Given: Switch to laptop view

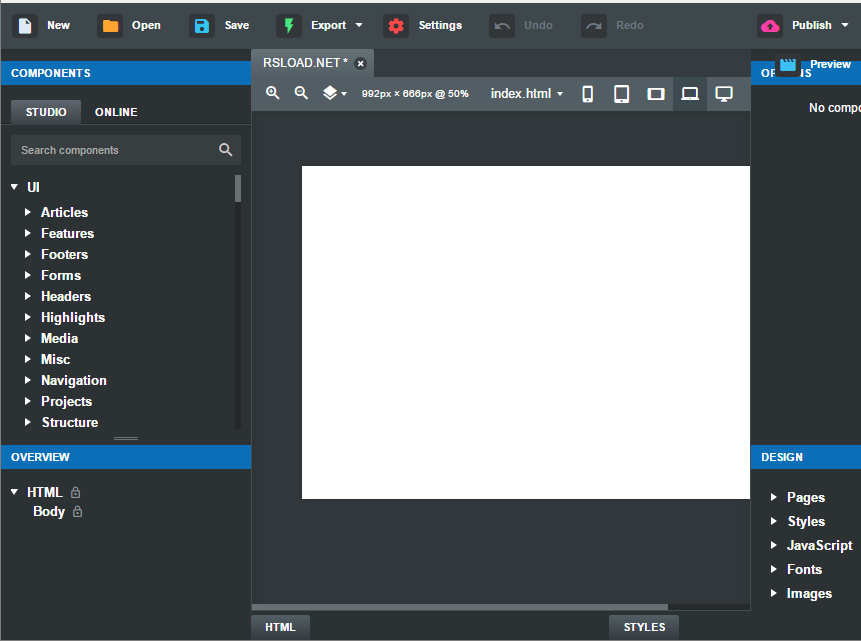Looking at the screenshot, I should (x=690, y=94).
